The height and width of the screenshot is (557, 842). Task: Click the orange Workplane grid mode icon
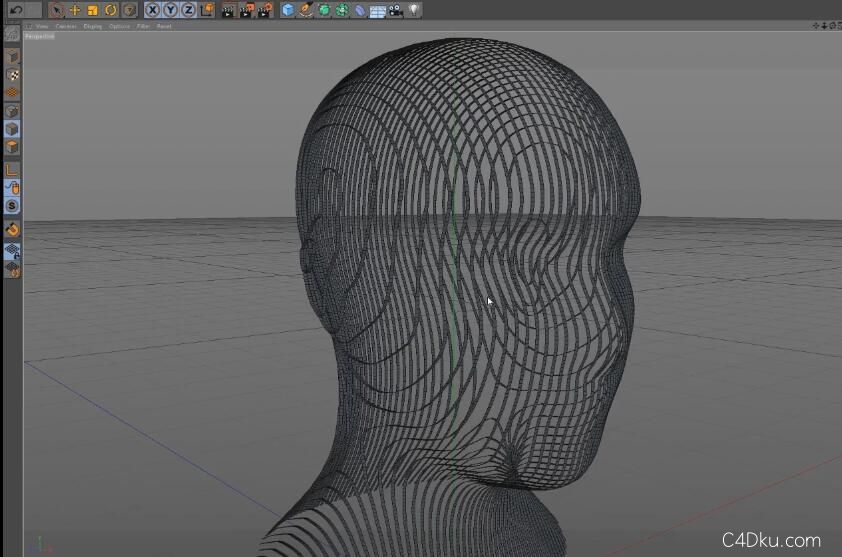(12, 92)
